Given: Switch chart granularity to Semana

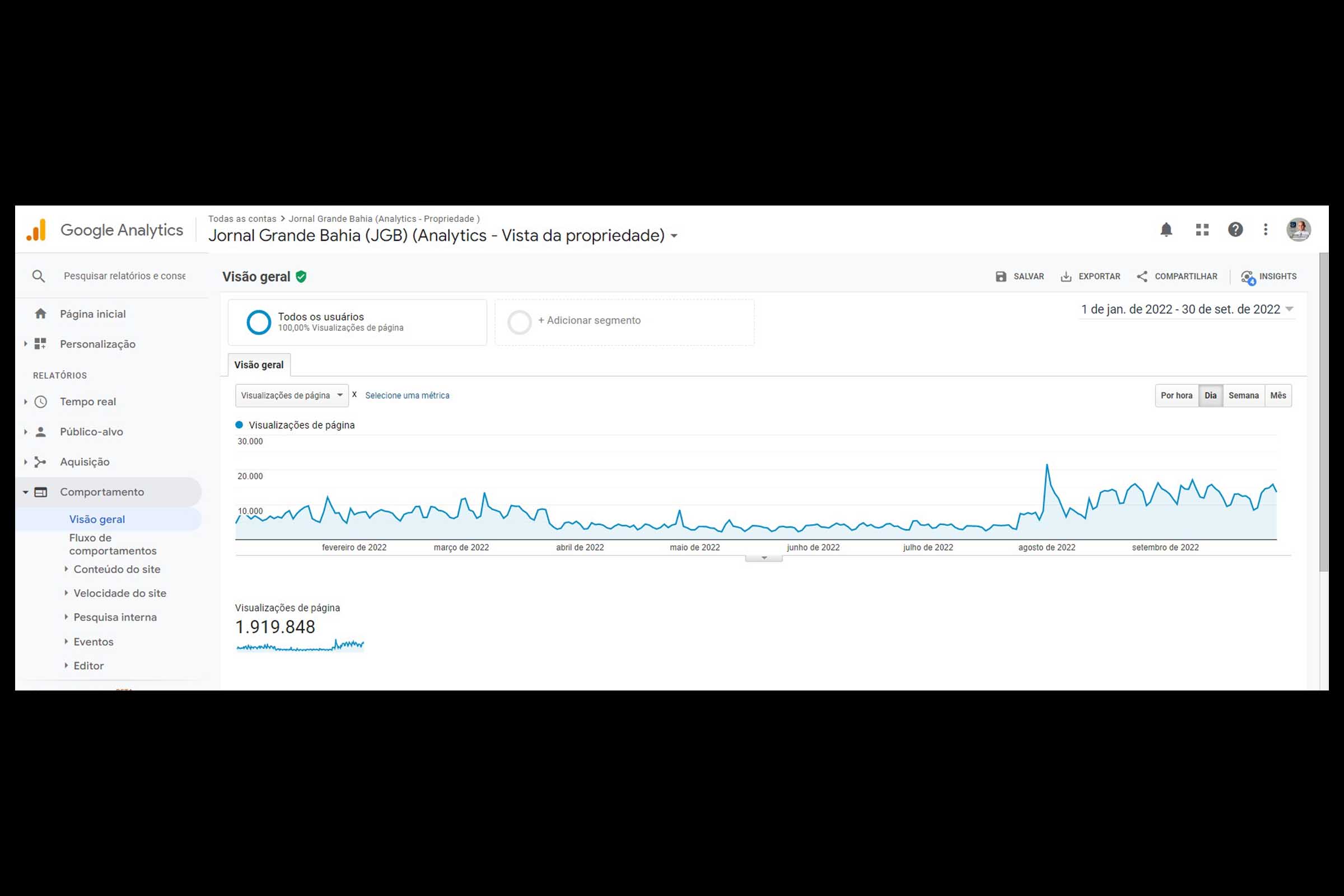Looking at the screenshot, I should [1243, 395].
